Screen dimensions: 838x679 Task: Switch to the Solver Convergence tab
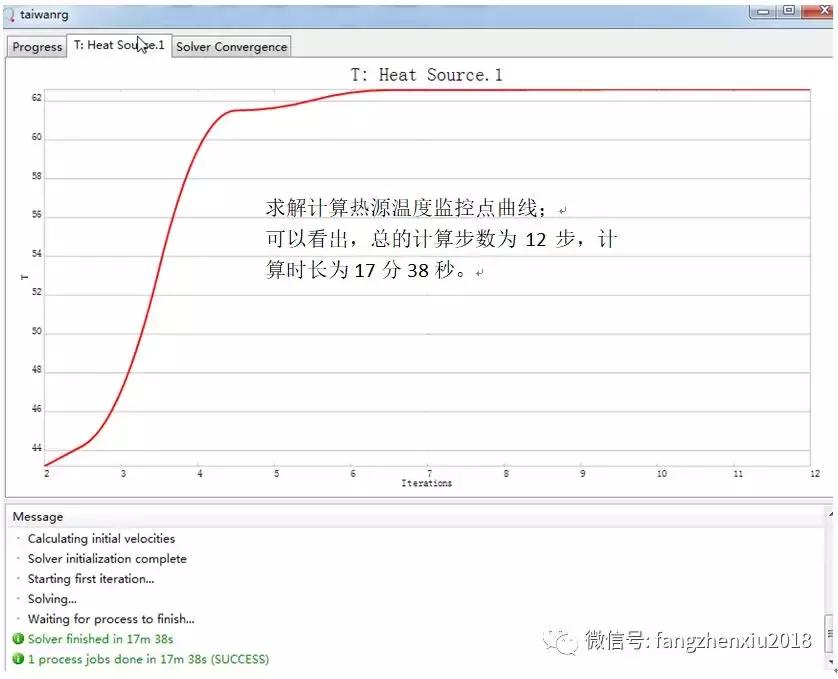click(x=231, y=46)
